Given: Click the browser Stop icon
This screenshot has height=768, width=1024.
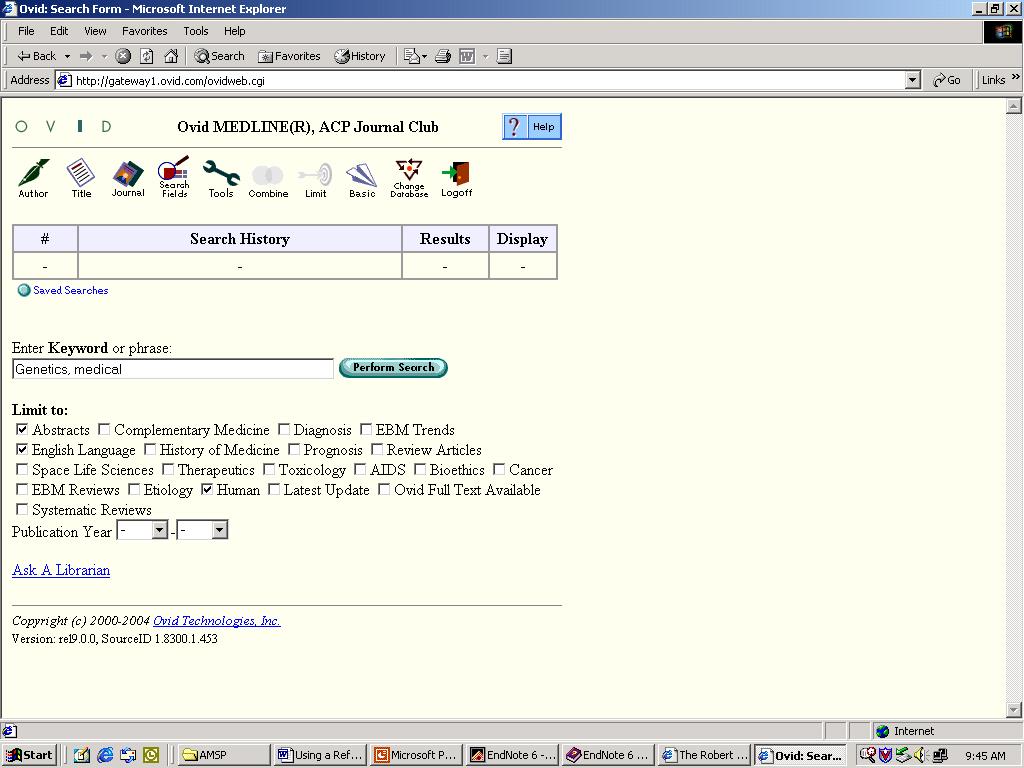Looking at the screenshot, I should [x=123, y=56].
